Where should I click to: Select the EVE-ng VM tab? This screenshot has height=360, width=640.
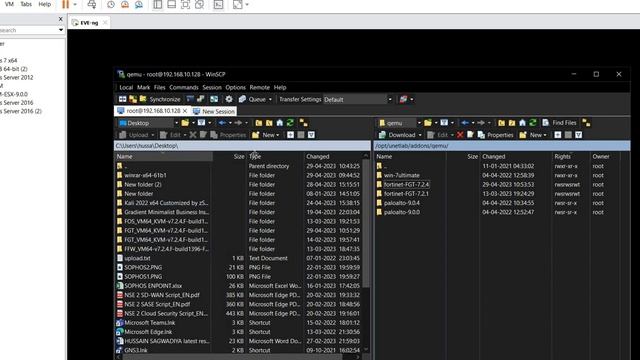(x=89, y=23)
